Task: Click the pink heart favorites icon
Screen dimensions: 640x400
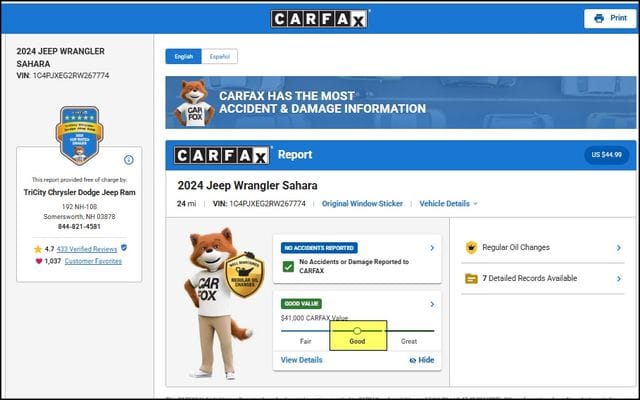Action: pos(39,261)
